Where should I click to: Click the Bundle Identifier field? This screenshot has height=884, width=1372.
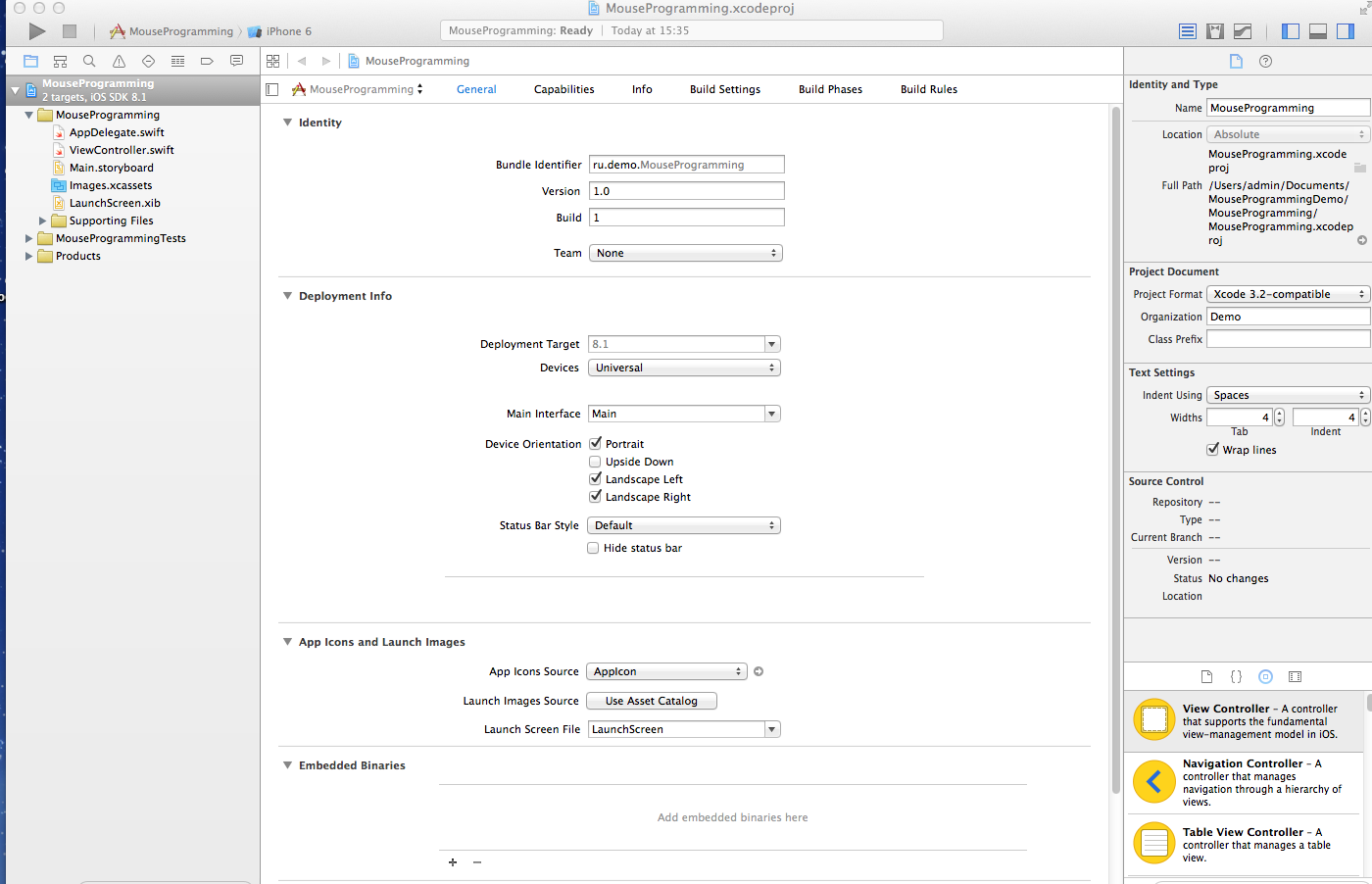[686, 165]
